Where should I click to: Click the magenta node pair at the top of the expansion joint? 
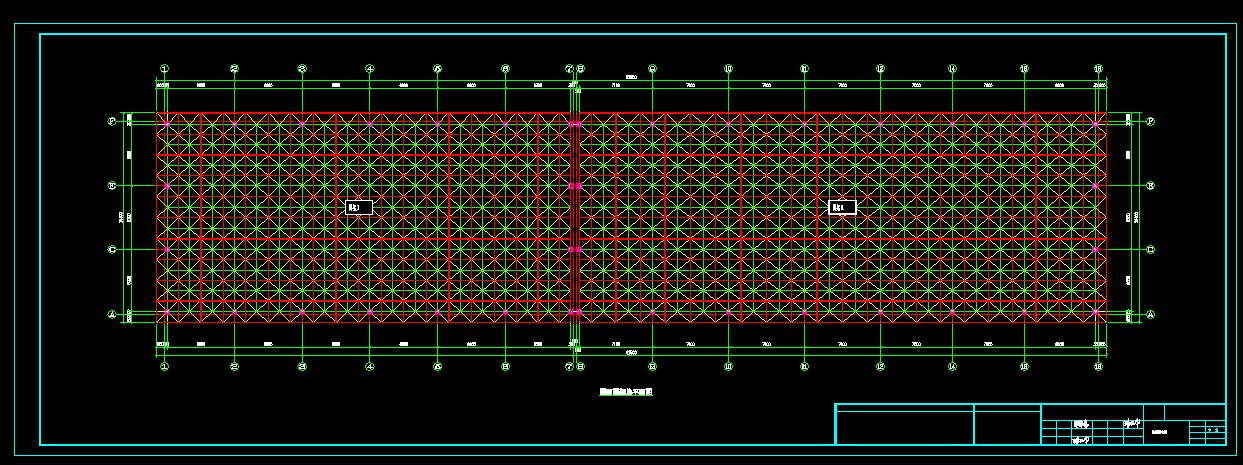tap(574, 123)
